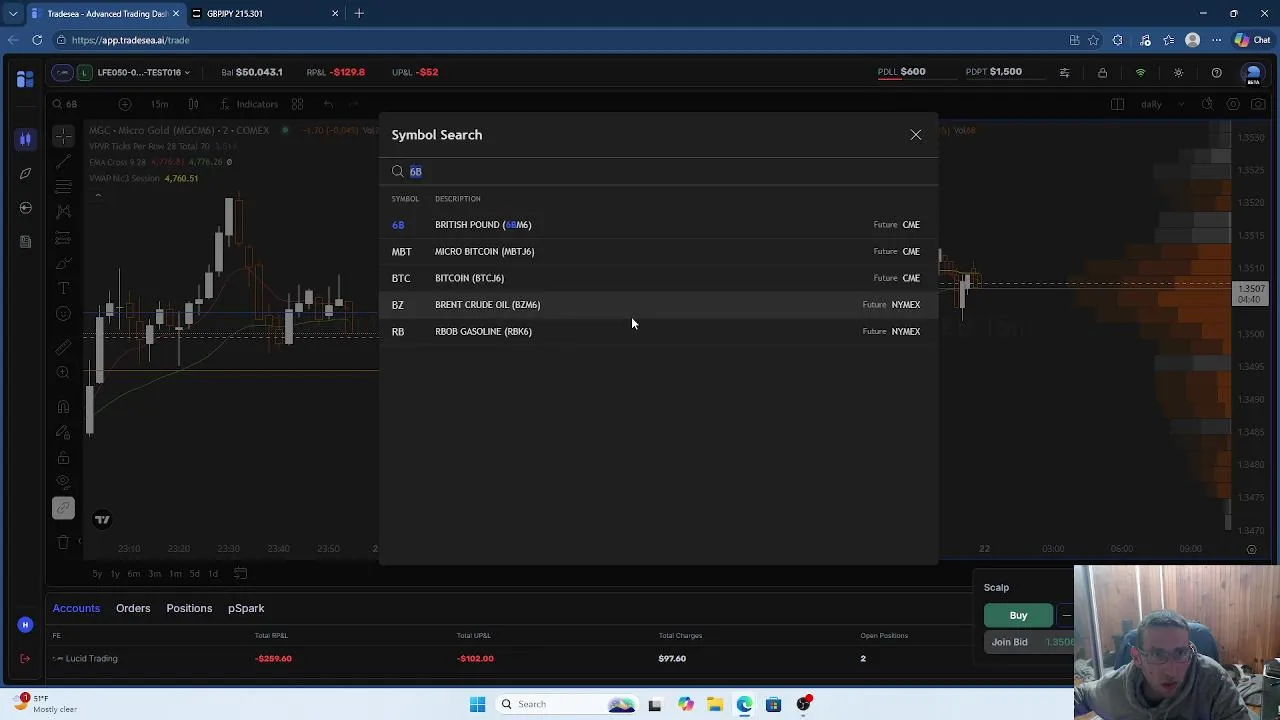
Task: Open go-to-date calendar icon
Action: pos(240,573)
